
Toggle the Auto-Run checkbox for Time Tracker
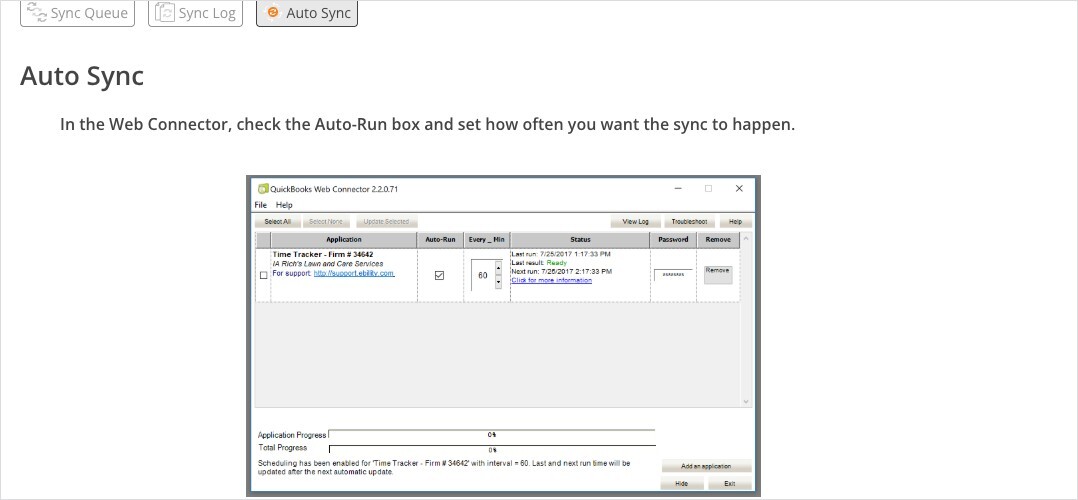pyautogui.click(x=439, y=275)
